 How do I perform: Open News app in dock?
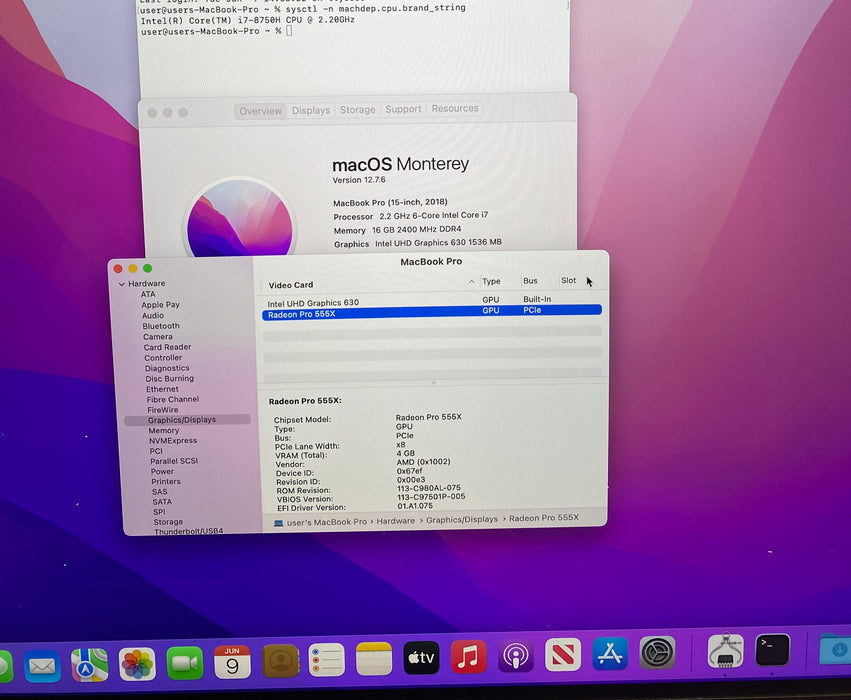(x=563, y=654)
